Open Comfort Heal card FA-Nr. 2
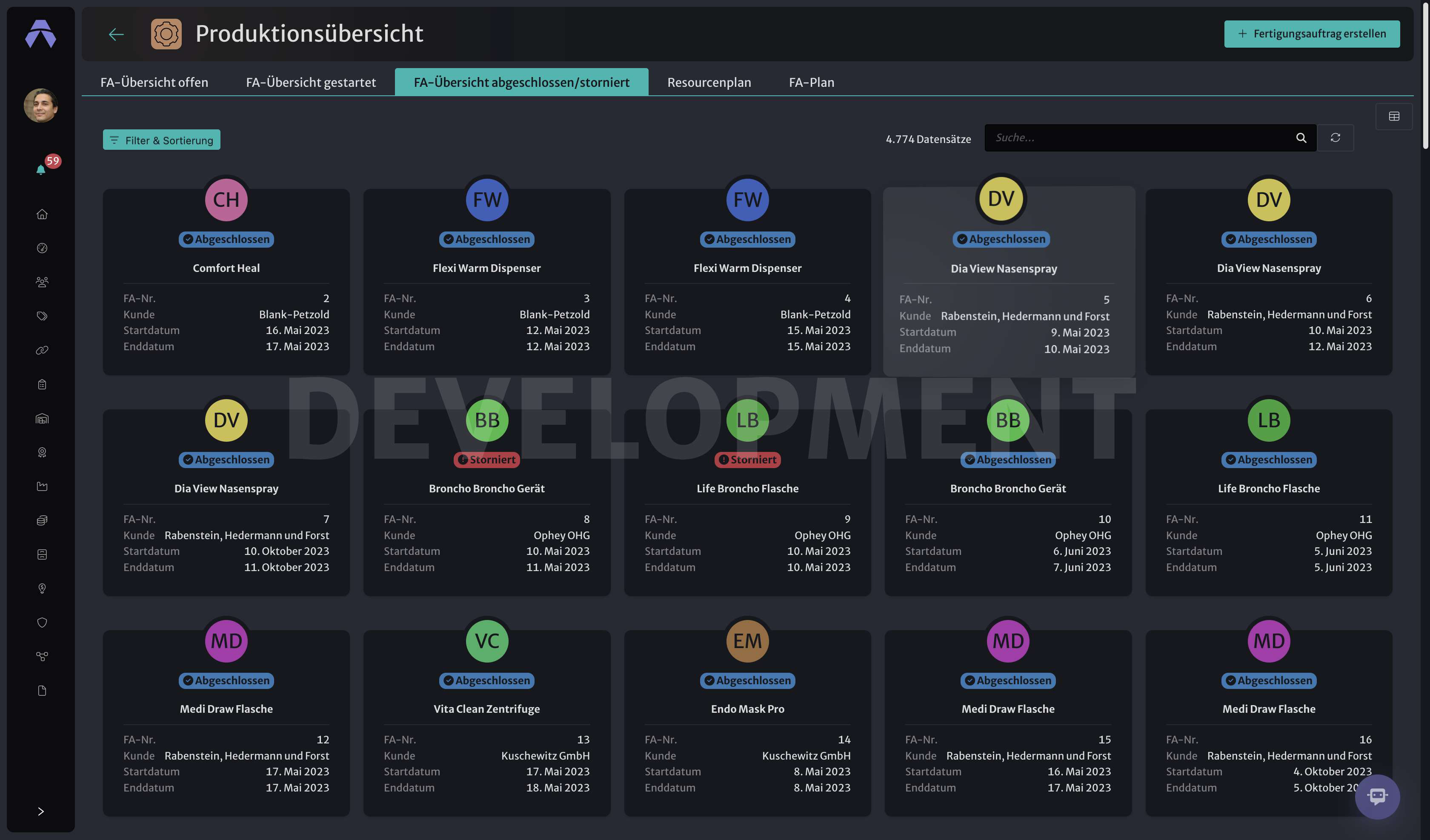This screenshot has height=840, width=1430. coord(226,282)
